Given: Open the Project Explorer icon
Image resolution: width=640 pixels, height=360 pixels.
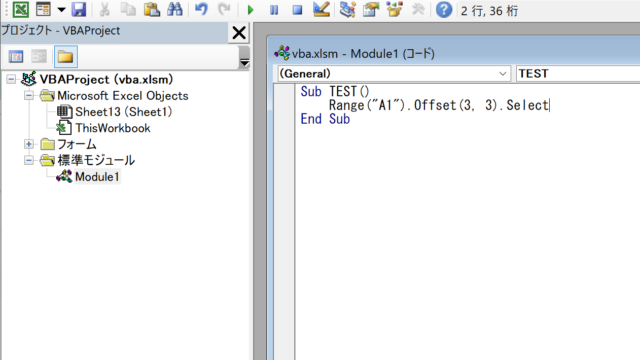Looking at the screenshot, I should (x=347, y=9).
